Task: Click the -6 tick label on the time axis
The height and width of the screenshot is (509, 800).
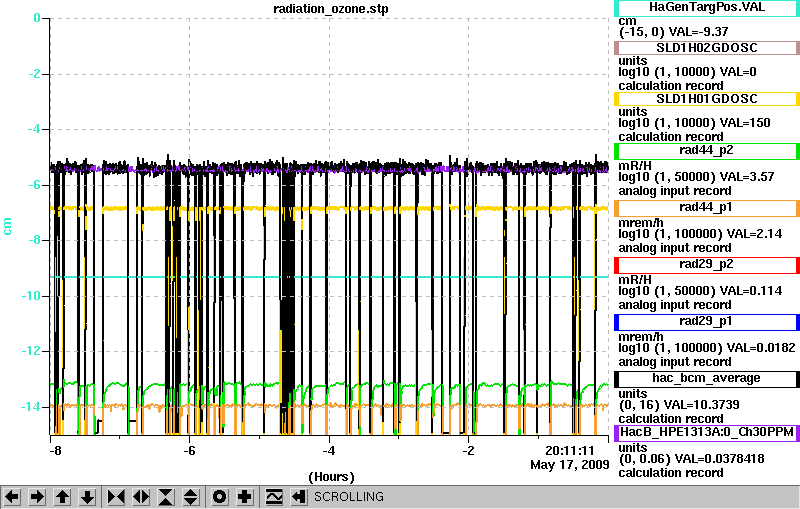Action: 189,451
